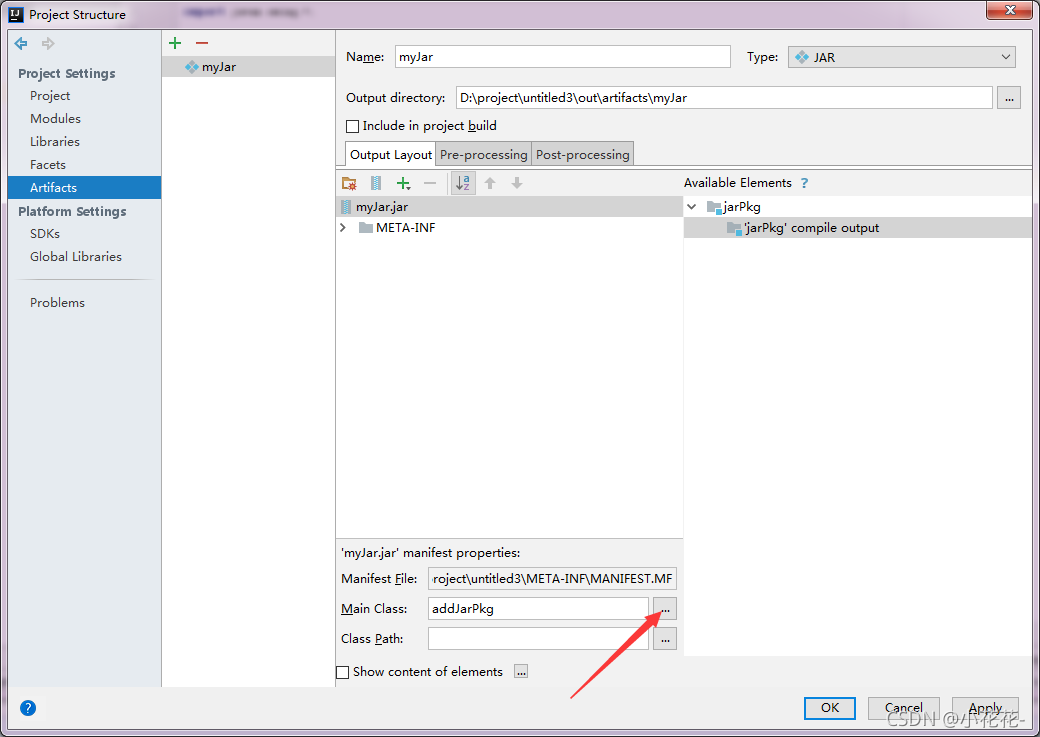Image resolution: width=1040 pixels, height=737 pixels.
Task: Browse for Main Class
Action: tap(665, 608)
